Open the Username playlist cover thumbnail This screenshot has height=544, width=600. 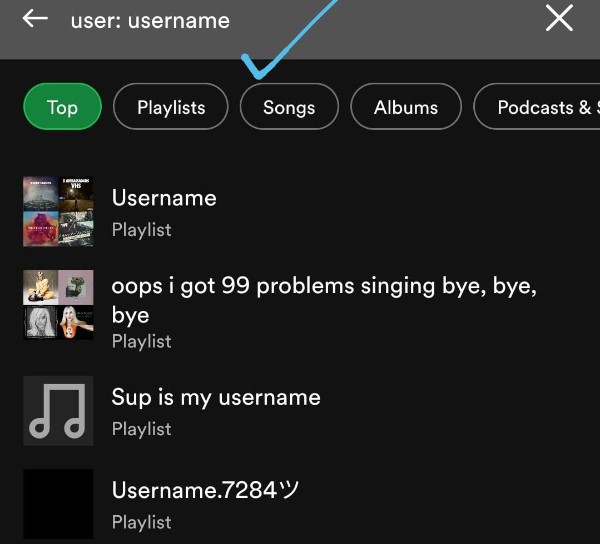[58, 211]
